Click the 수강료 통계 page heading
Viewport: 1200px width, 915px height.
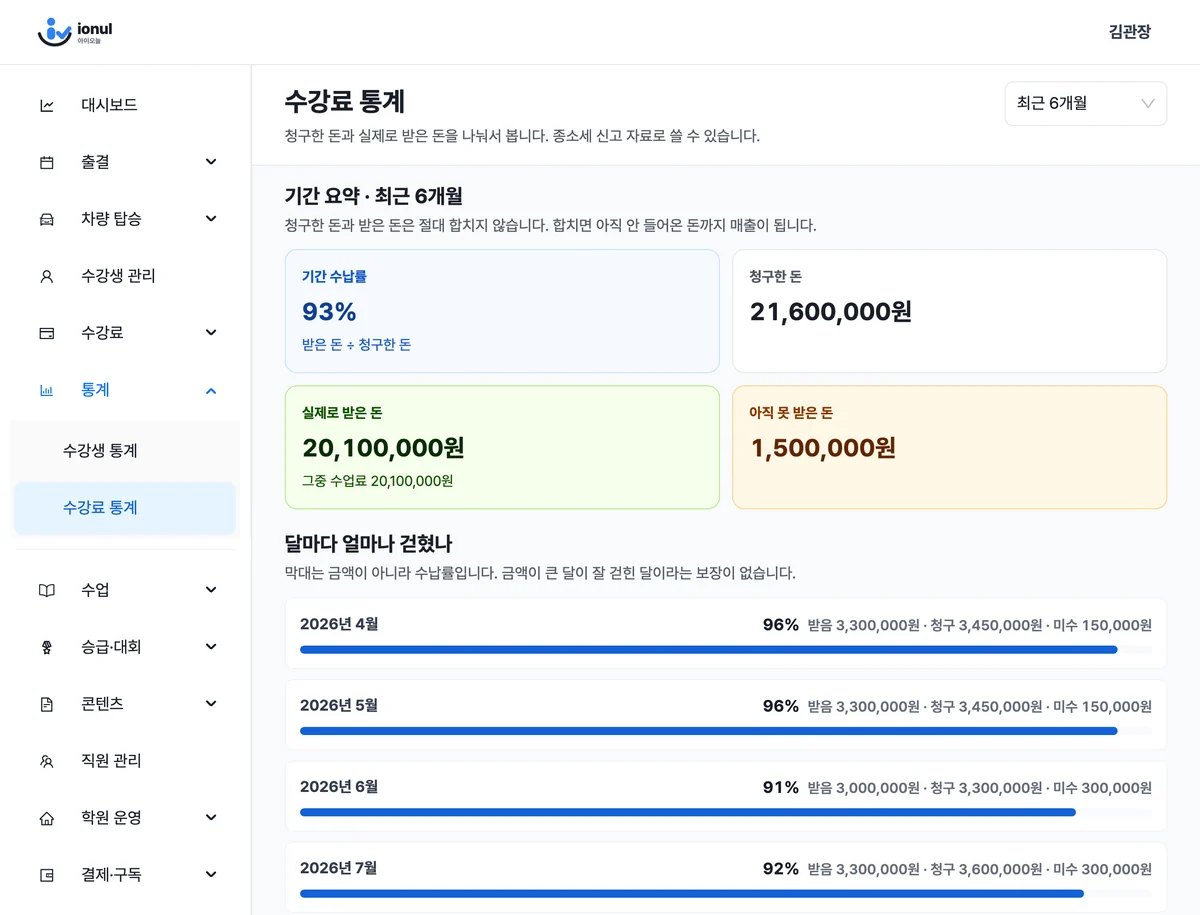[x=345, y=101]
